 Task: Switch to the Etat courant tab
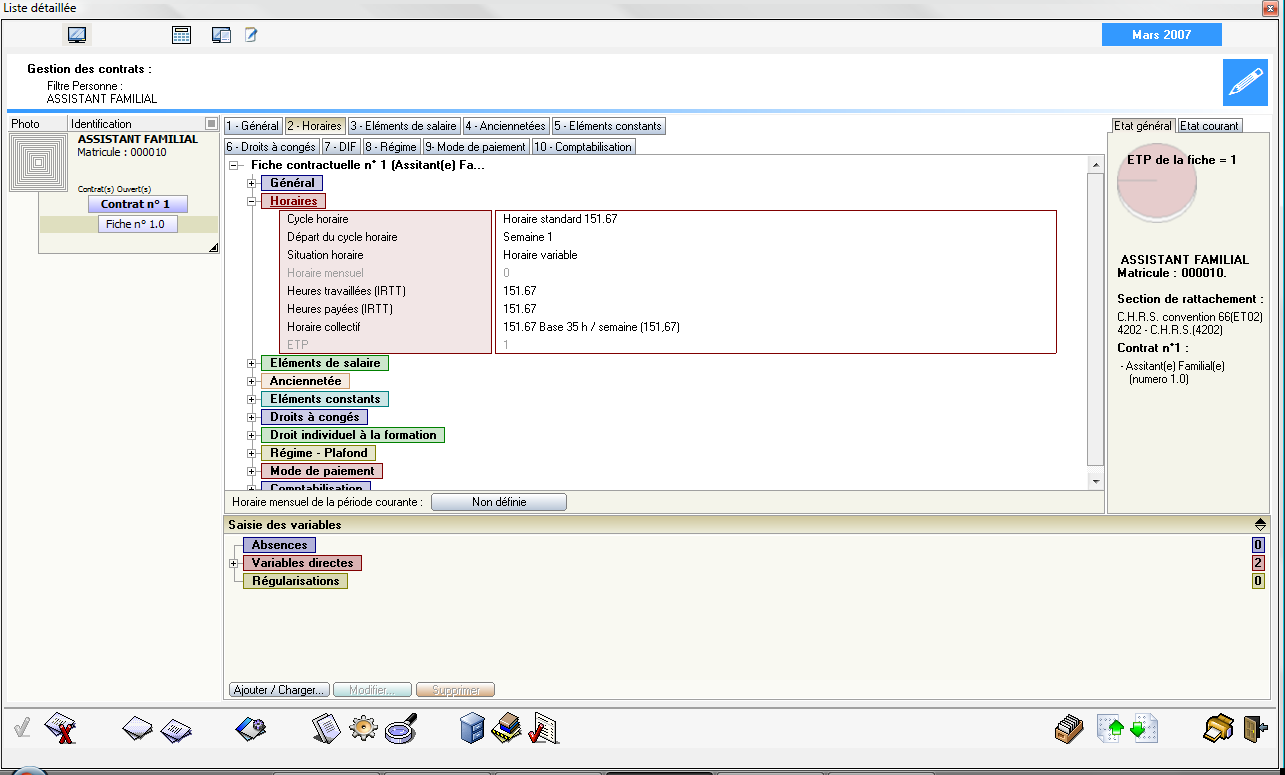[1209, 126]
